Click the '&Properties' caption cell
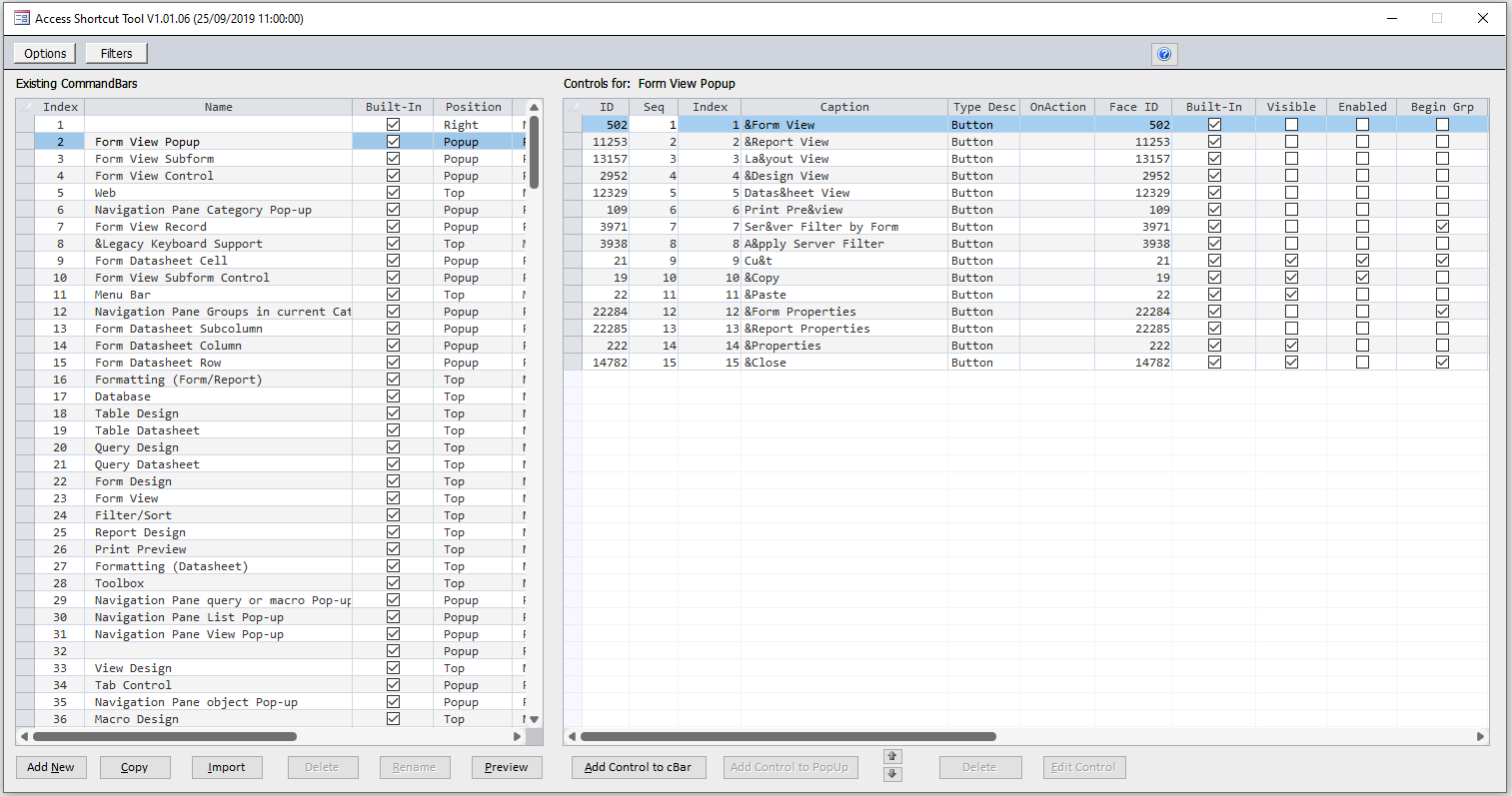 844,346
